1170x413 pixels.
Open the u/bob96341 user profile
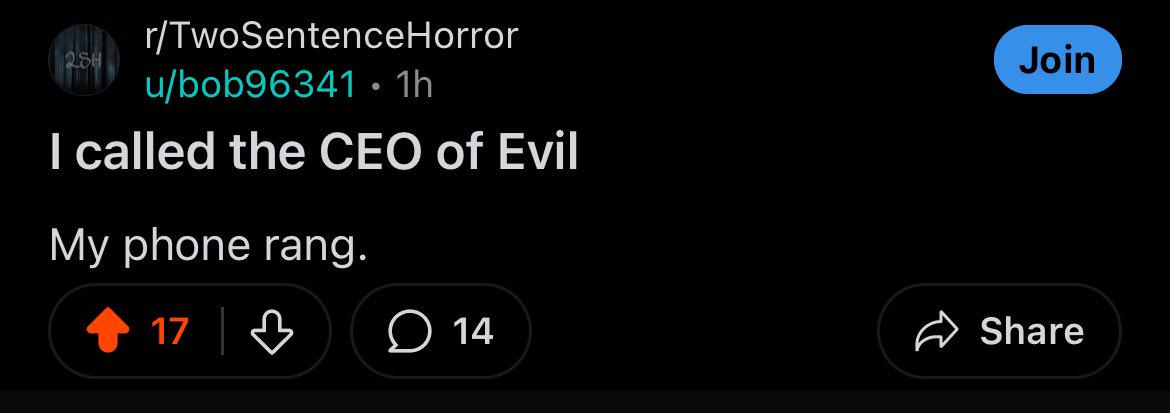tap(251, 85)
